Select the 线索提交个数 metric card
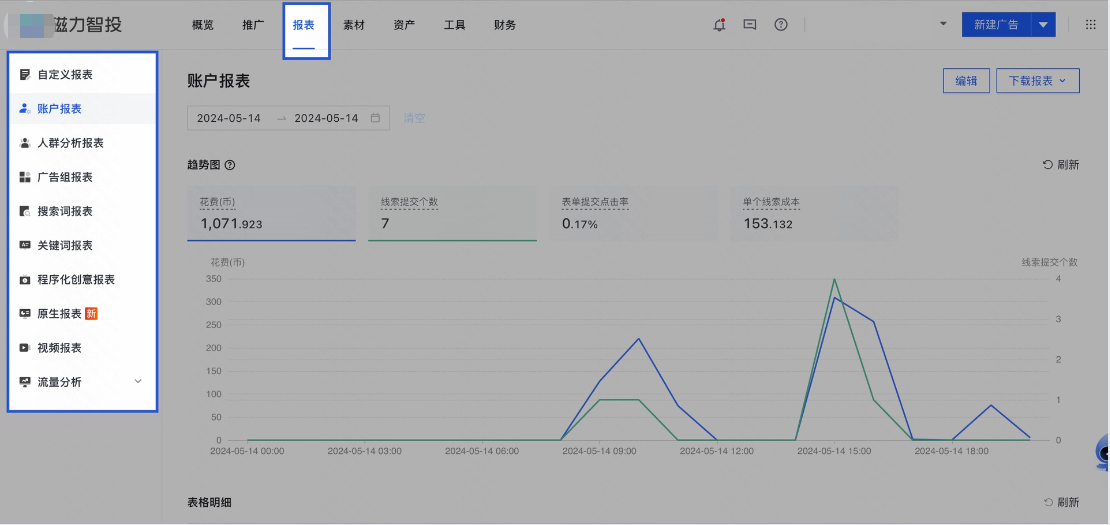Image resolution: width=1110 pixels, height=525 pixels. (x=452, y=213)
